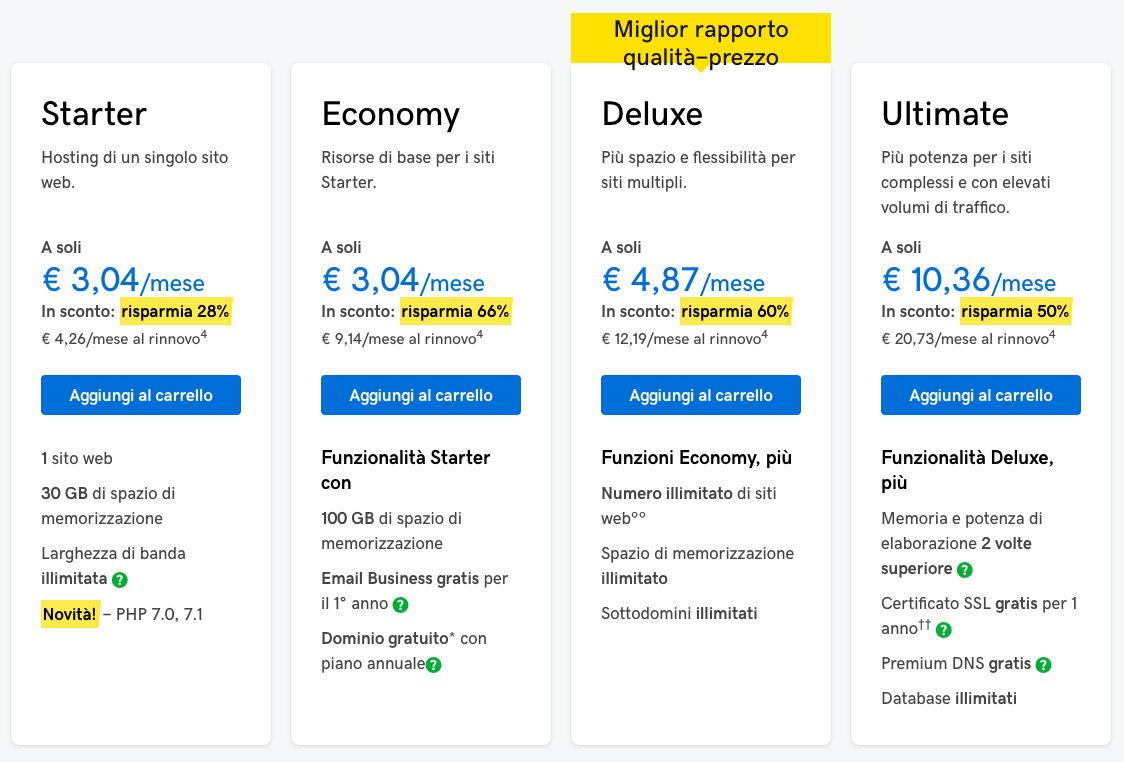The height and width of the screenshot is (762, 1124).
Task: Open help icon for 2 volte superiore
Action: point(965,570)
